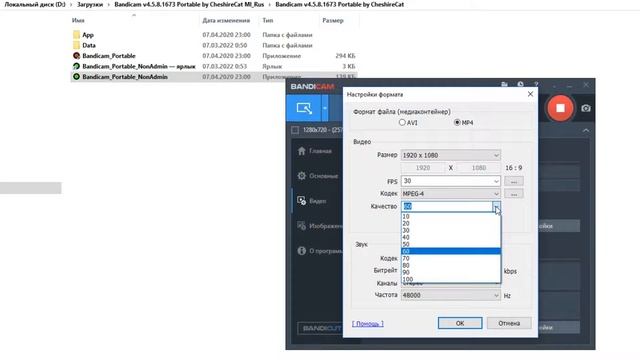
Task: Select the Bandicam_Portable_NonAdmin application file
Action: (125, 77)
